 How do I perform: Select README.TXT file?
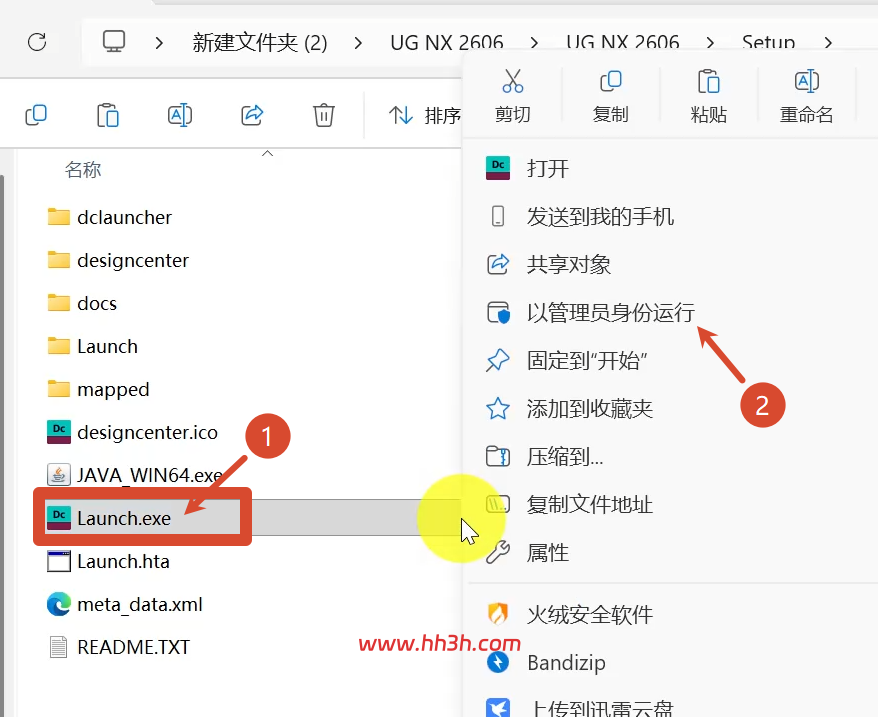pyautogui.click(x=119, y=647)
